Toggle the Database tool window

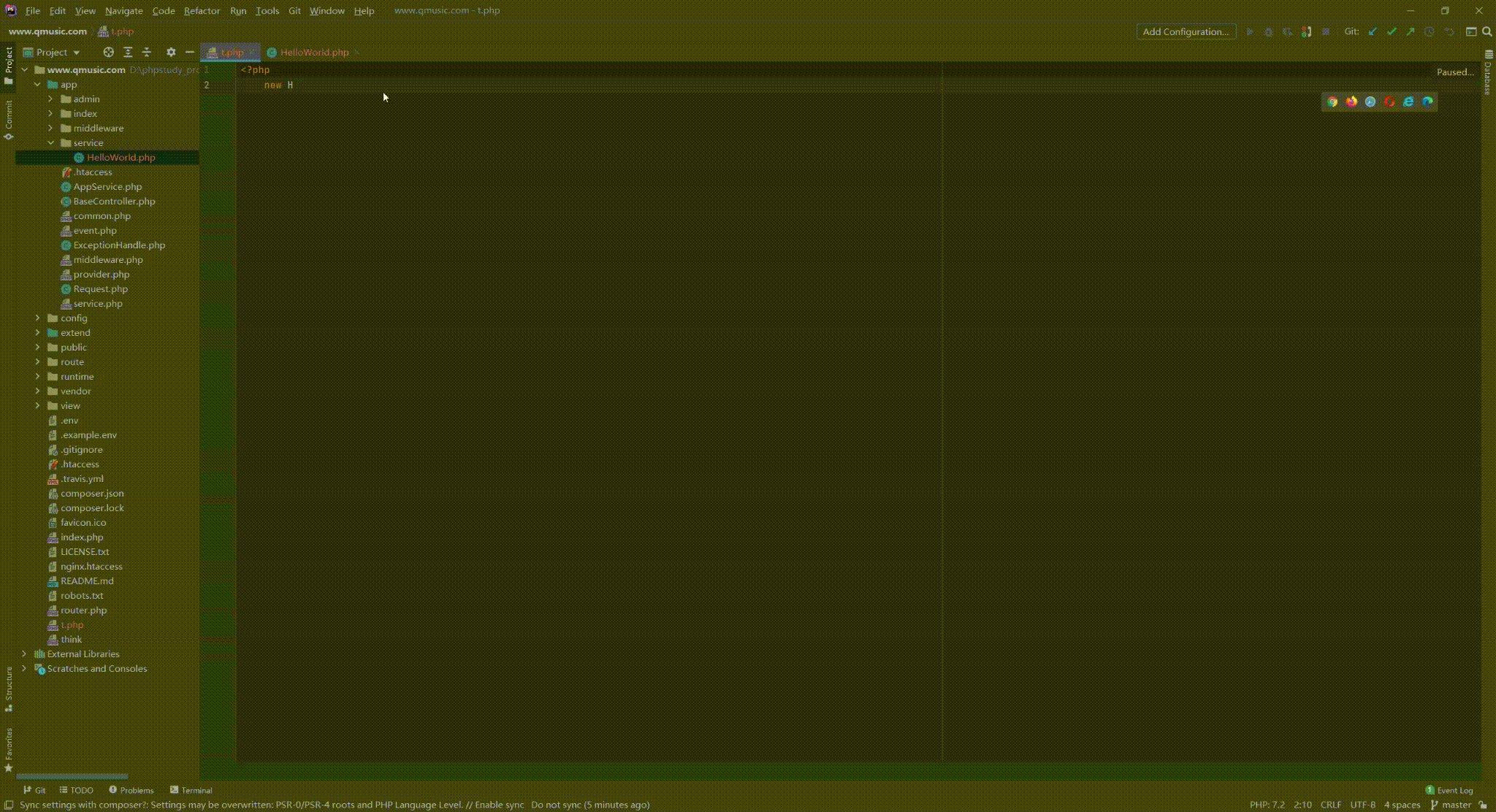(1488, 73)
